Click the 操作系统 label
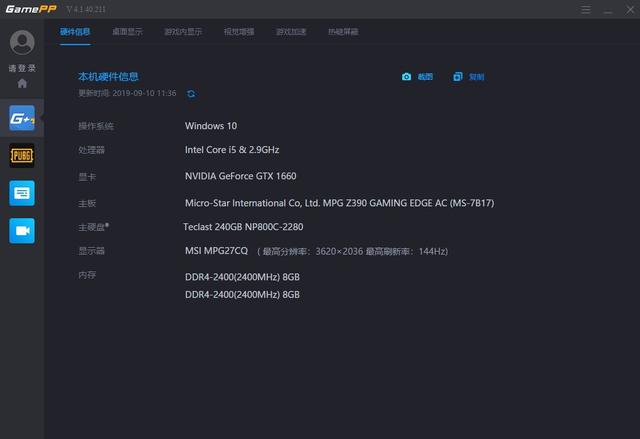Viewport: 640px width, 439px height. pyautogui.click(x=96, y=126)
